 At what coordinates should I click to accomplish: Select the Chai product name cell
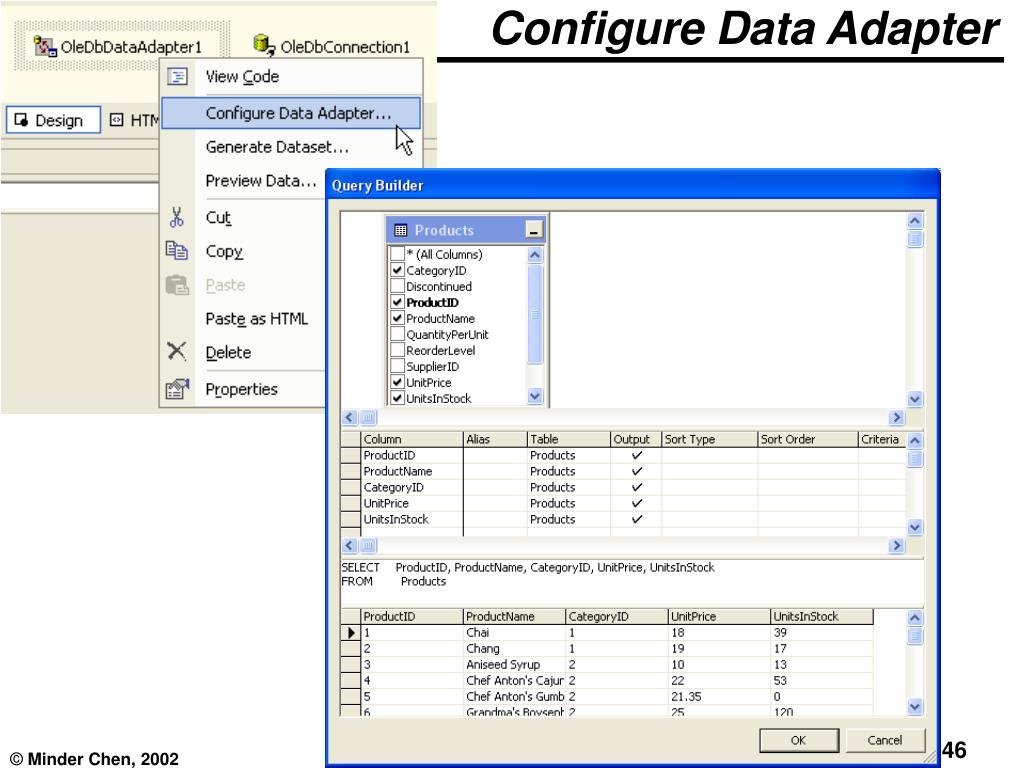tap(515, 632)
